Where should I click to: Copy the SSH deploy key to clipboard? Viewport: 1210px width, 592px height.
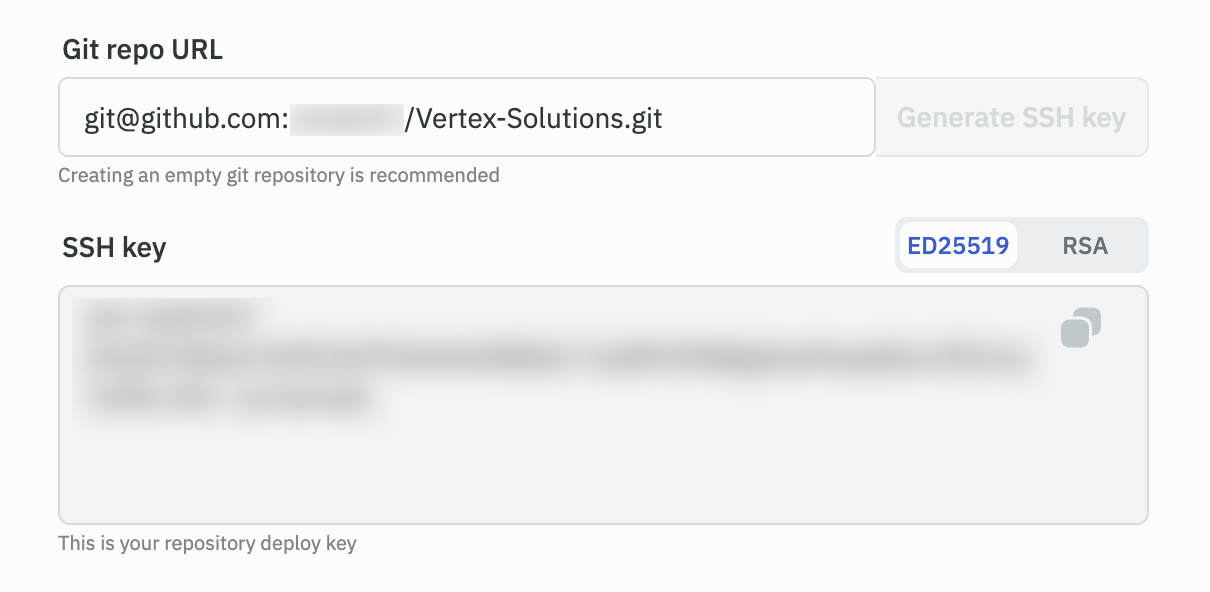[1080, 328]
